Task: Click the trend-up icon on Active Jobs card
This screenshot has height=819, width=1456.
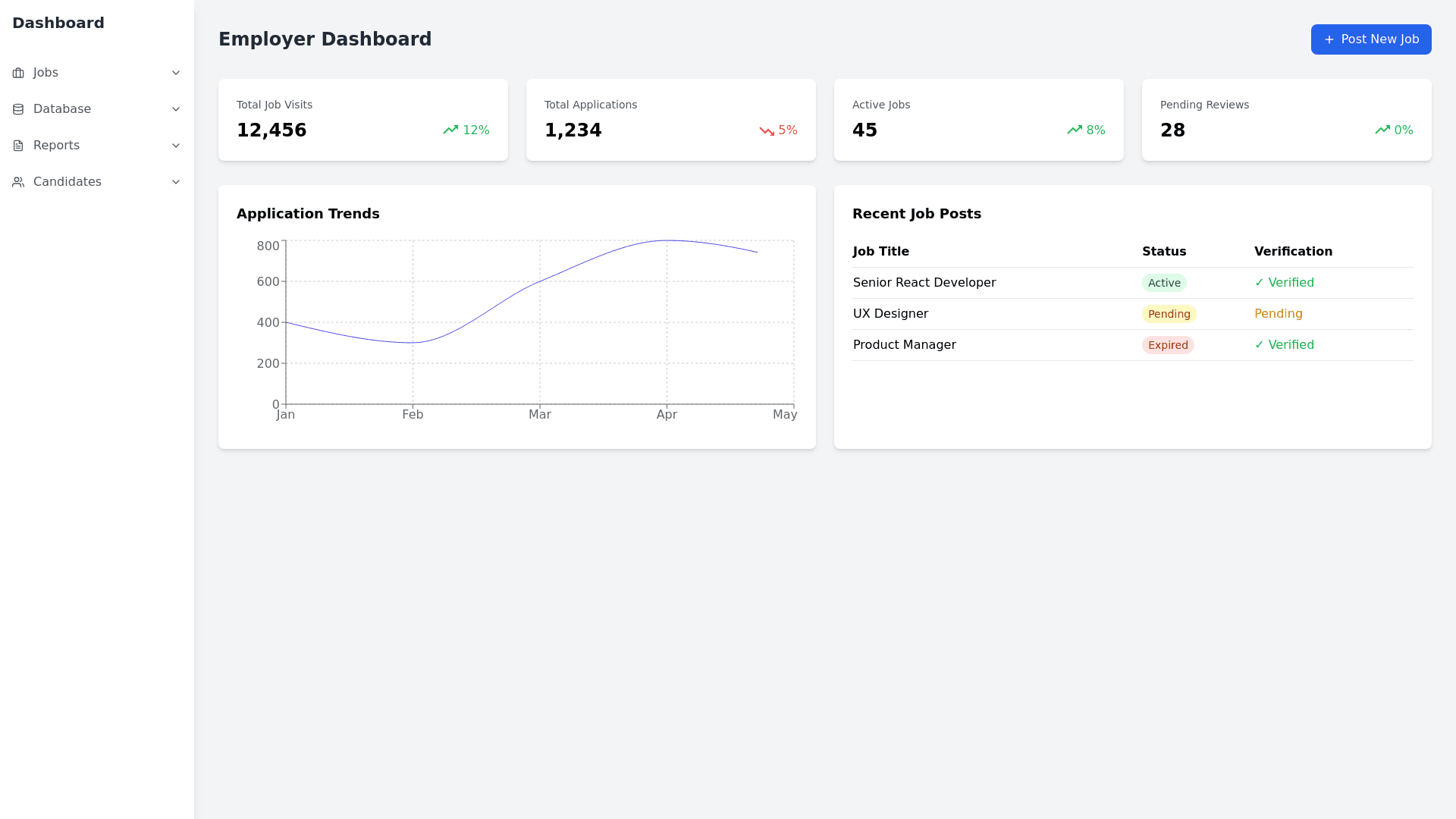Action: [x=1075, y=130]
